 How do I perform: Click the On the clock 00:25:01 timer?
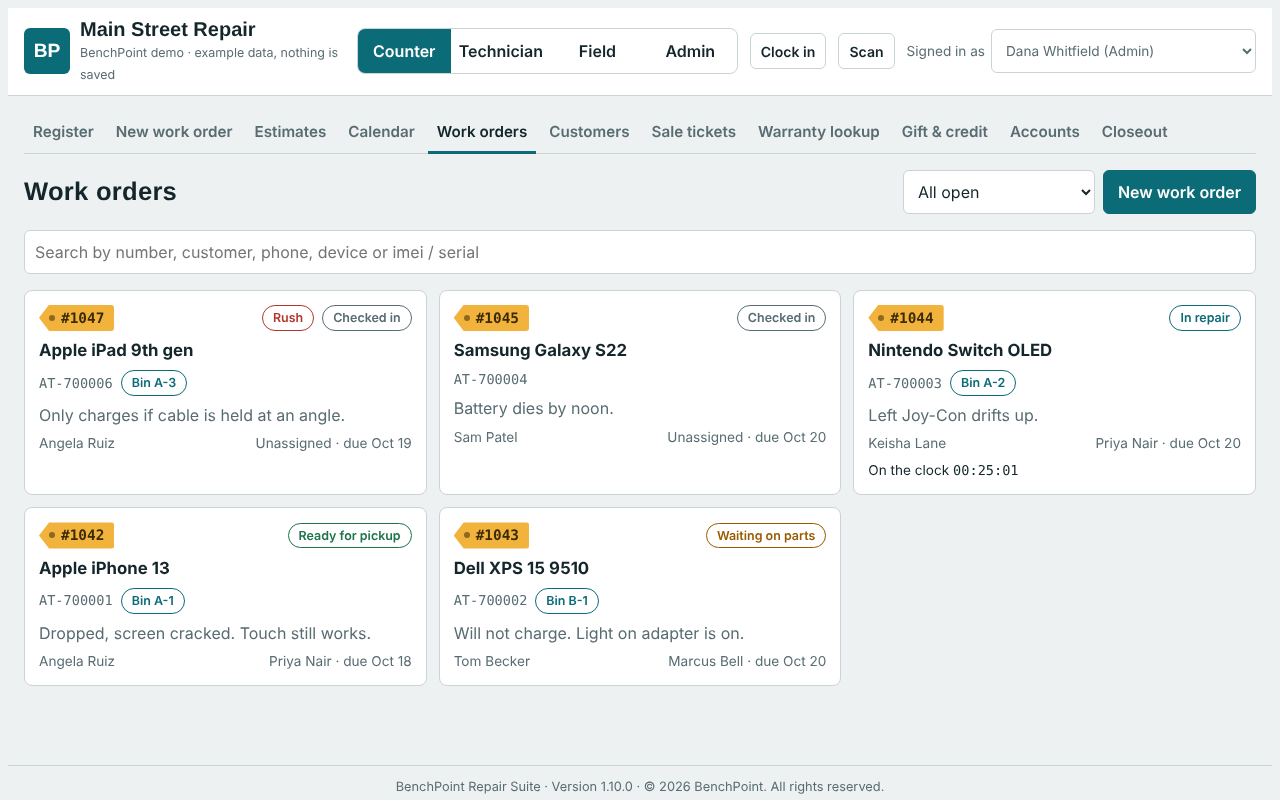pyautogui.click(x=943, y=470)
